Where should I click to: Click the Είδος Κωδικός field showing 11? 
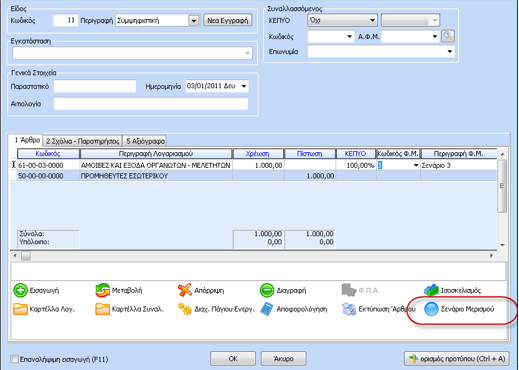click(65, 20)
